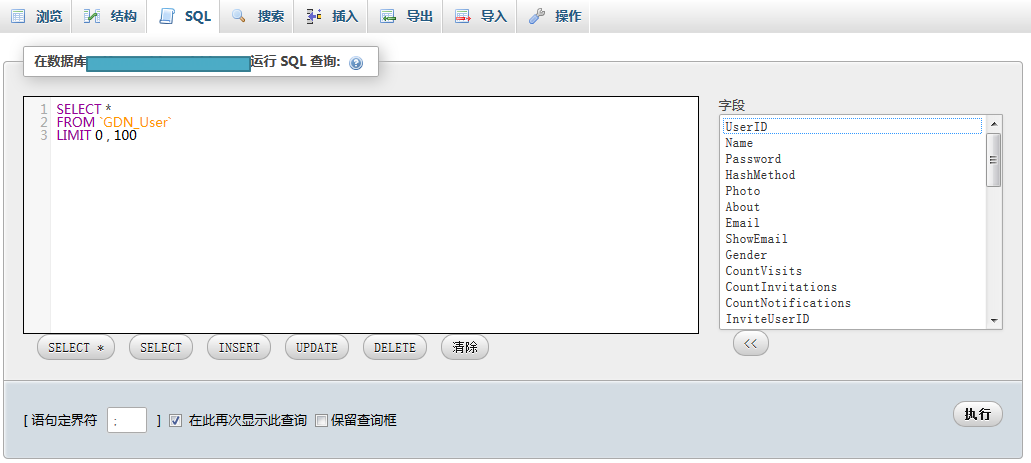Click the 执行 (Go) button
This screenshot has height=463, width=1031.
(x=978, y=414)
